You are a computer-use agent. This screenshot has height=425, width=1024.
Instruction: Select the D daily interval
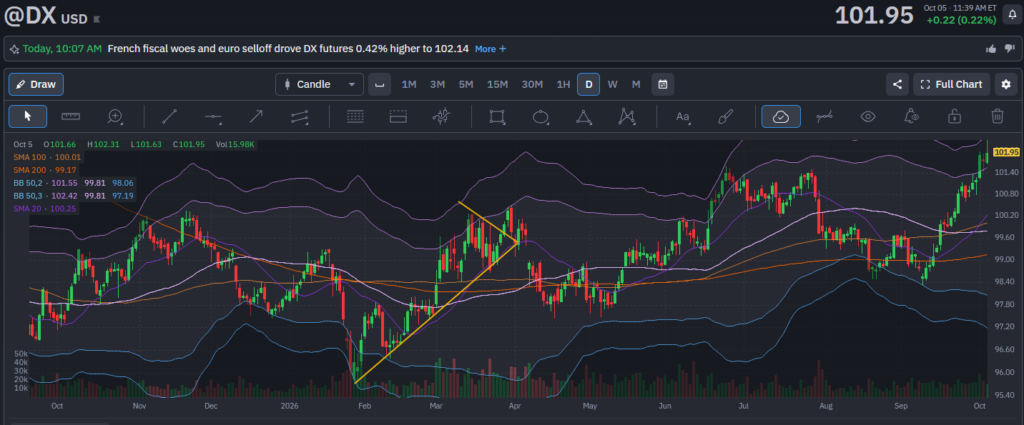[588, 84]
